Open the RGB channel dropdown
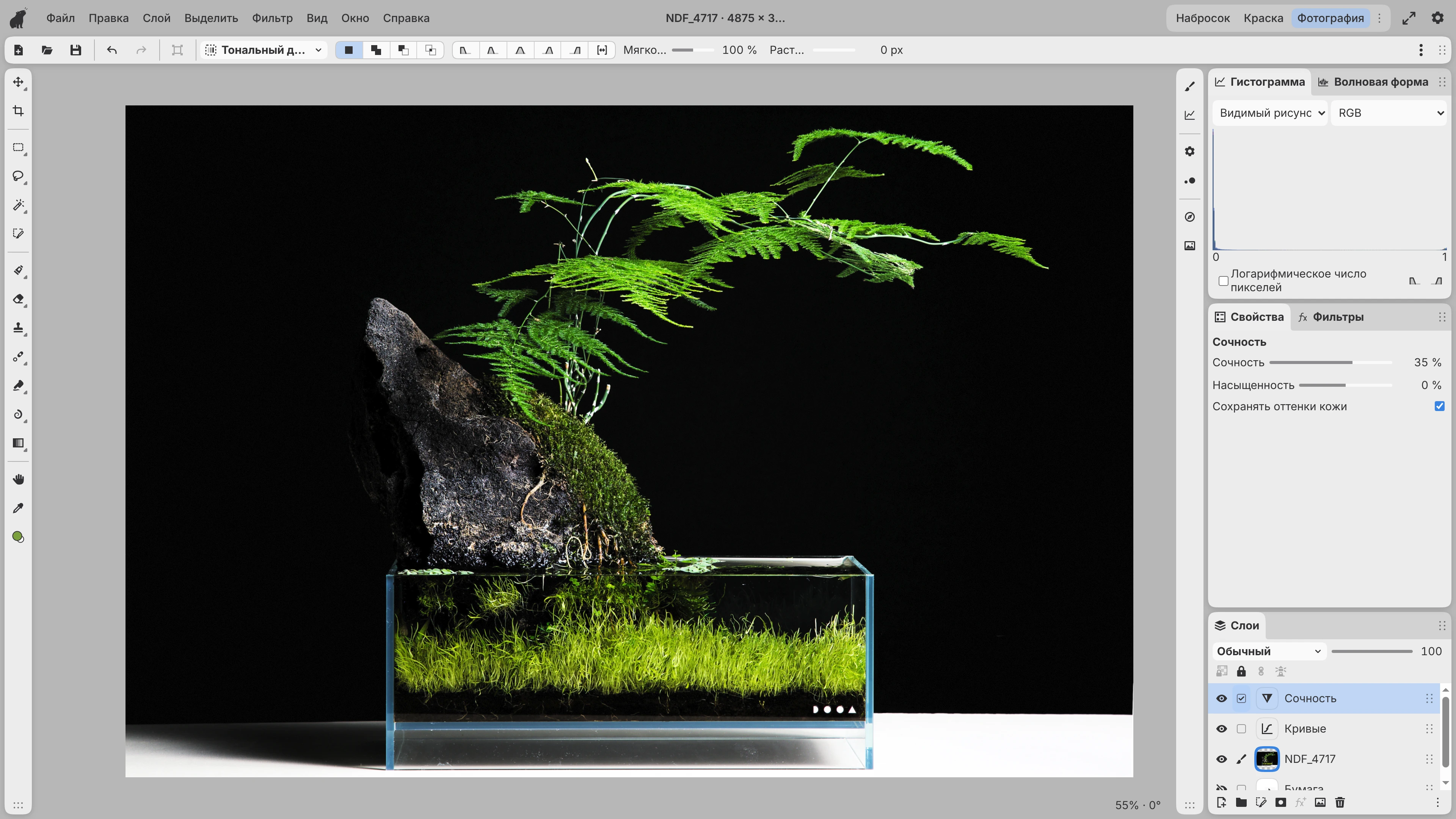 click(x=1388, y=113)
